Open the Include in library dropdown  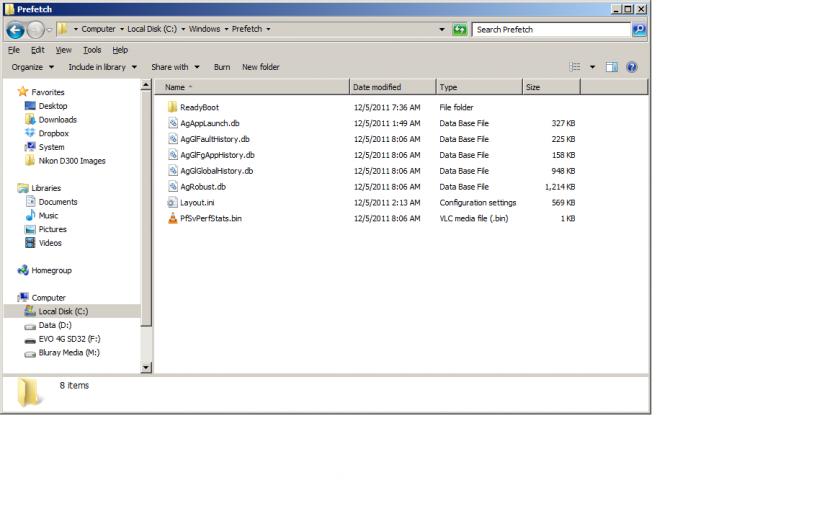pos(102,67)
